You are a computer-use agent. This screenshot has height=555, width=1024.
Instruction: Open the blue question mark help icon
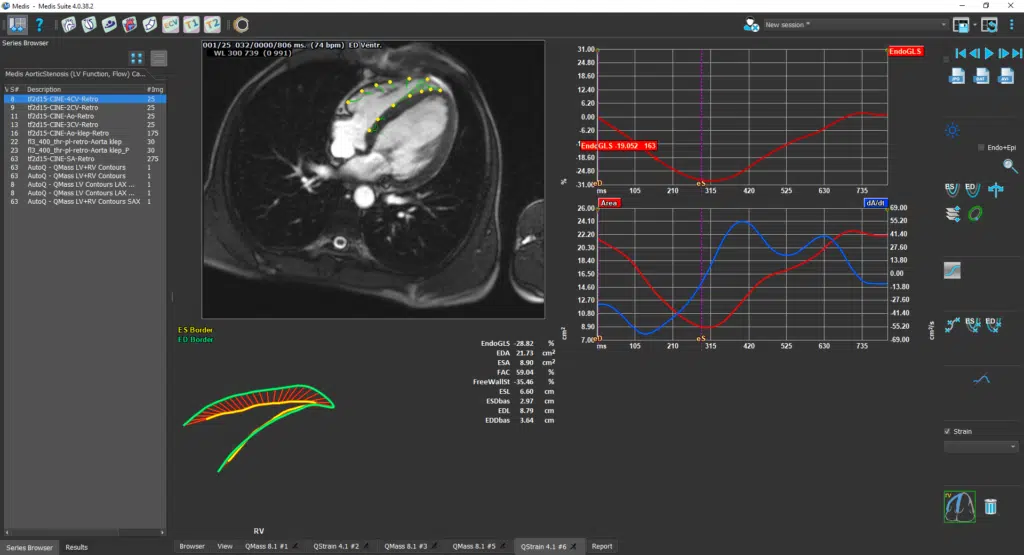[x=39, y=24]
